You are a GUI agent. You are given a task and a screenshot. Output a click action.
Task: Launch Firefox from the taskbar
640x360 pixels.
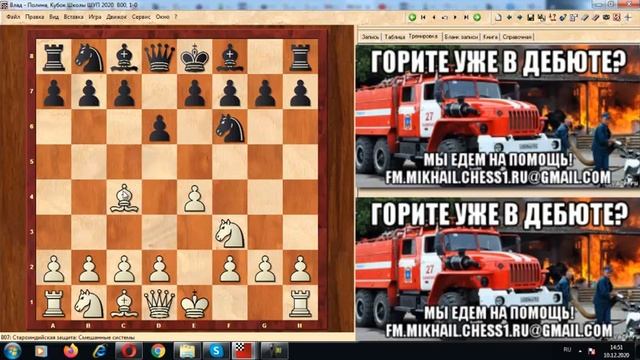tap(71, 351)
